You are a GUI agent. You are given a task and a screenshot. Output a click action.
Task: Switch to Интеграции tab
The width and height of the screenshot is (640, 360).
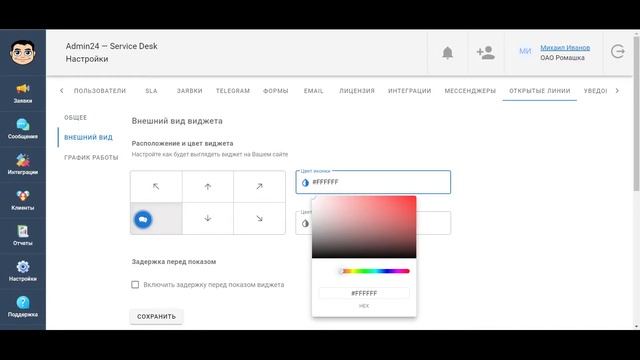[x=409, y=91]
